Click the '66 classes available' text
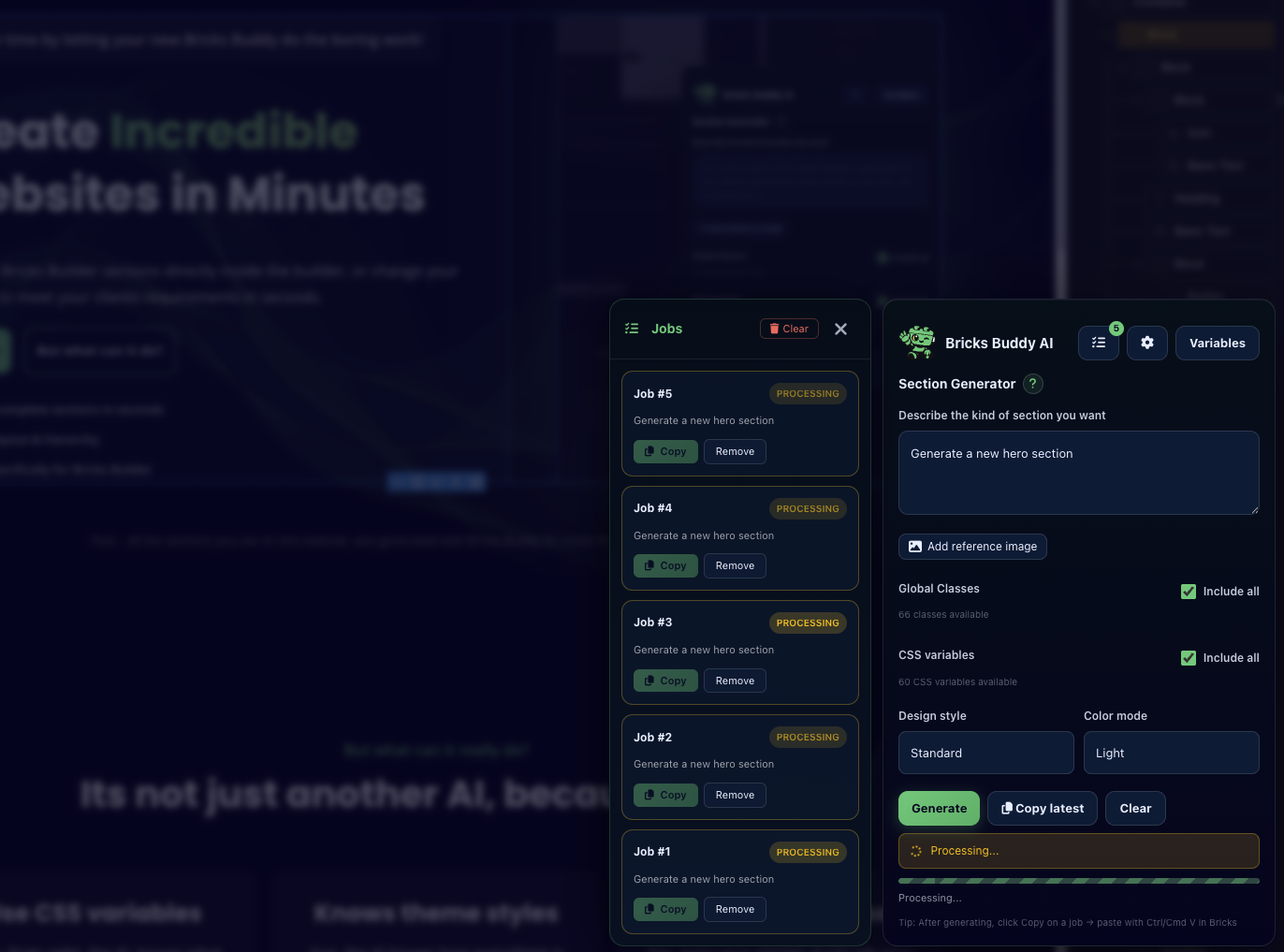1284x952 pixels. pos(943,615)
